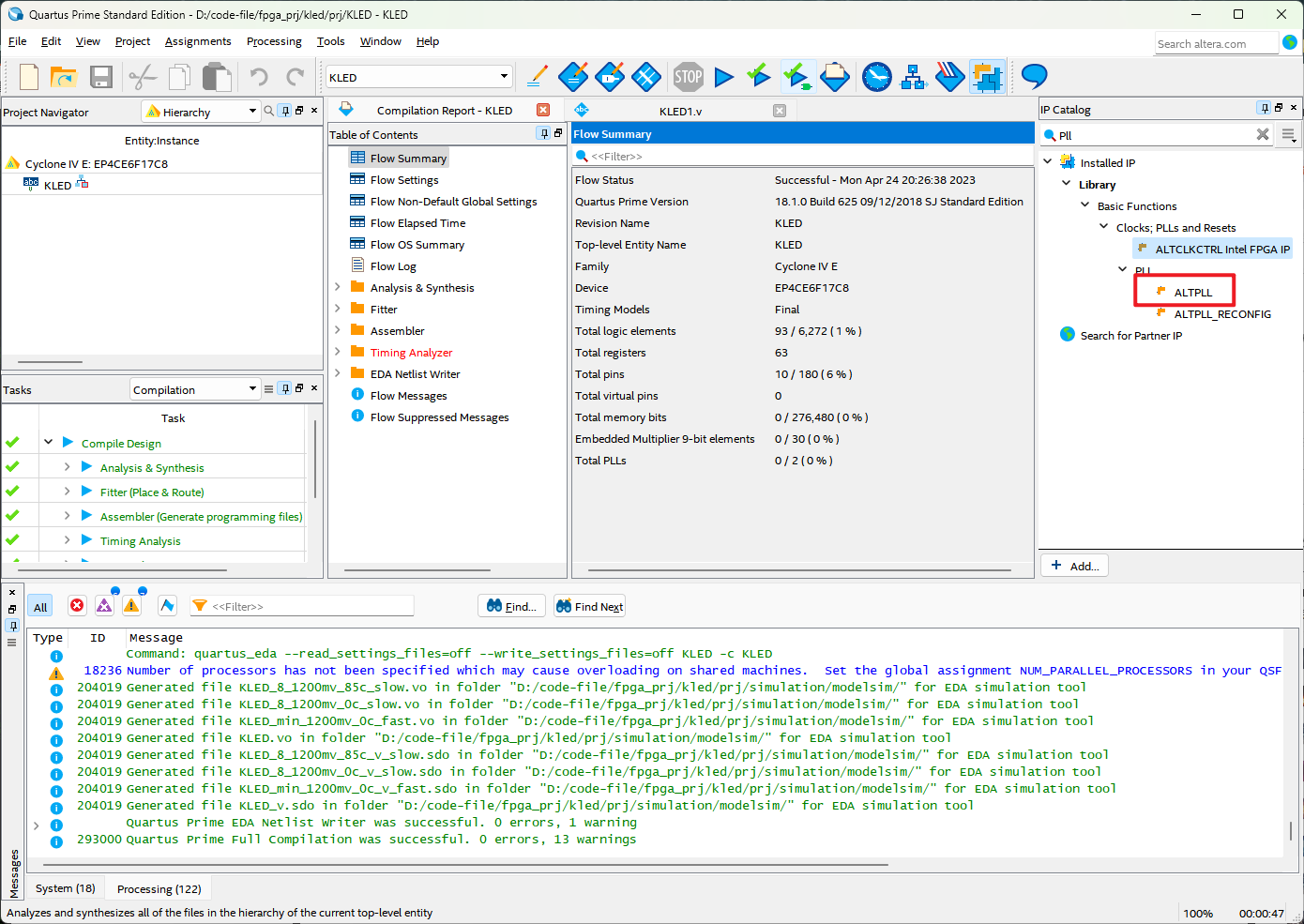Open the Assignments menu

[x=198, y=41]
